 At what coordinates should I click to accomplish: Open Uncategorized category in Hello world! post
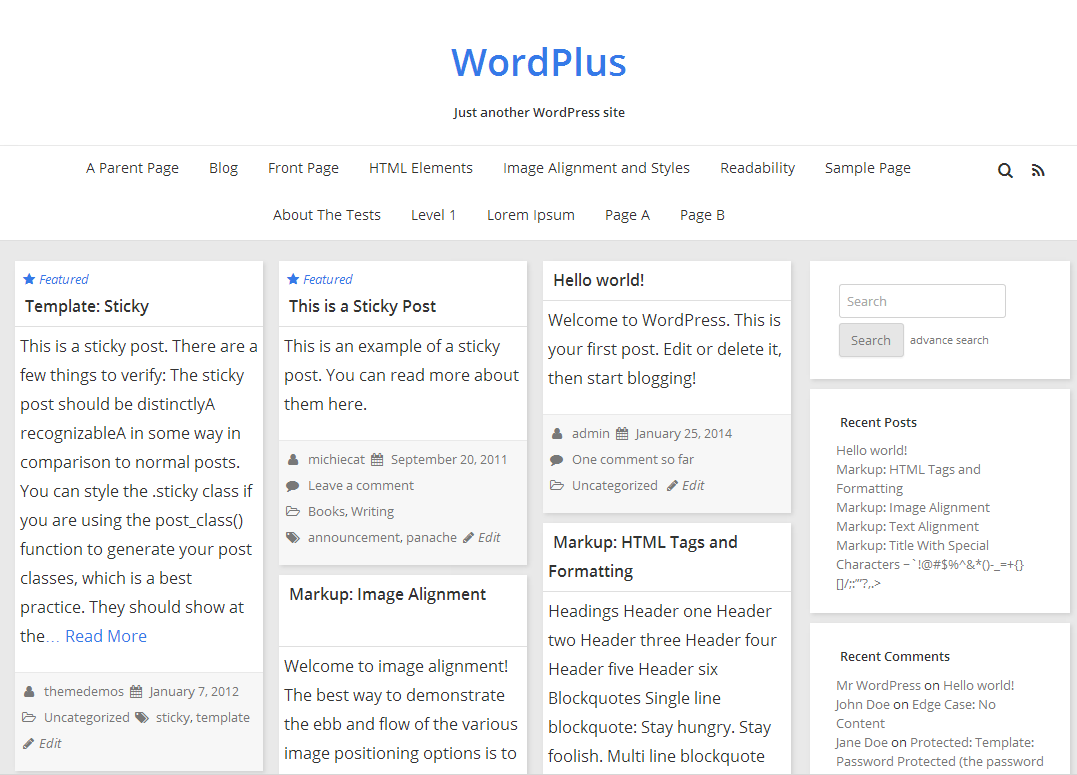(x=615, y=485)
